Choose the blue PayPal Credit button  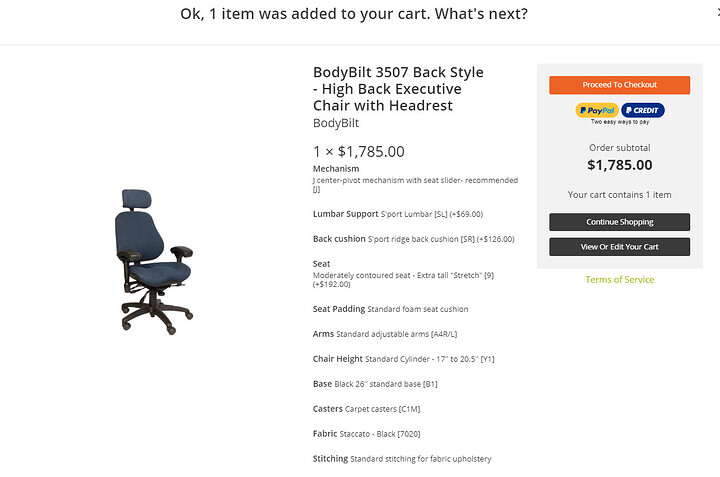tap(642, 110)
